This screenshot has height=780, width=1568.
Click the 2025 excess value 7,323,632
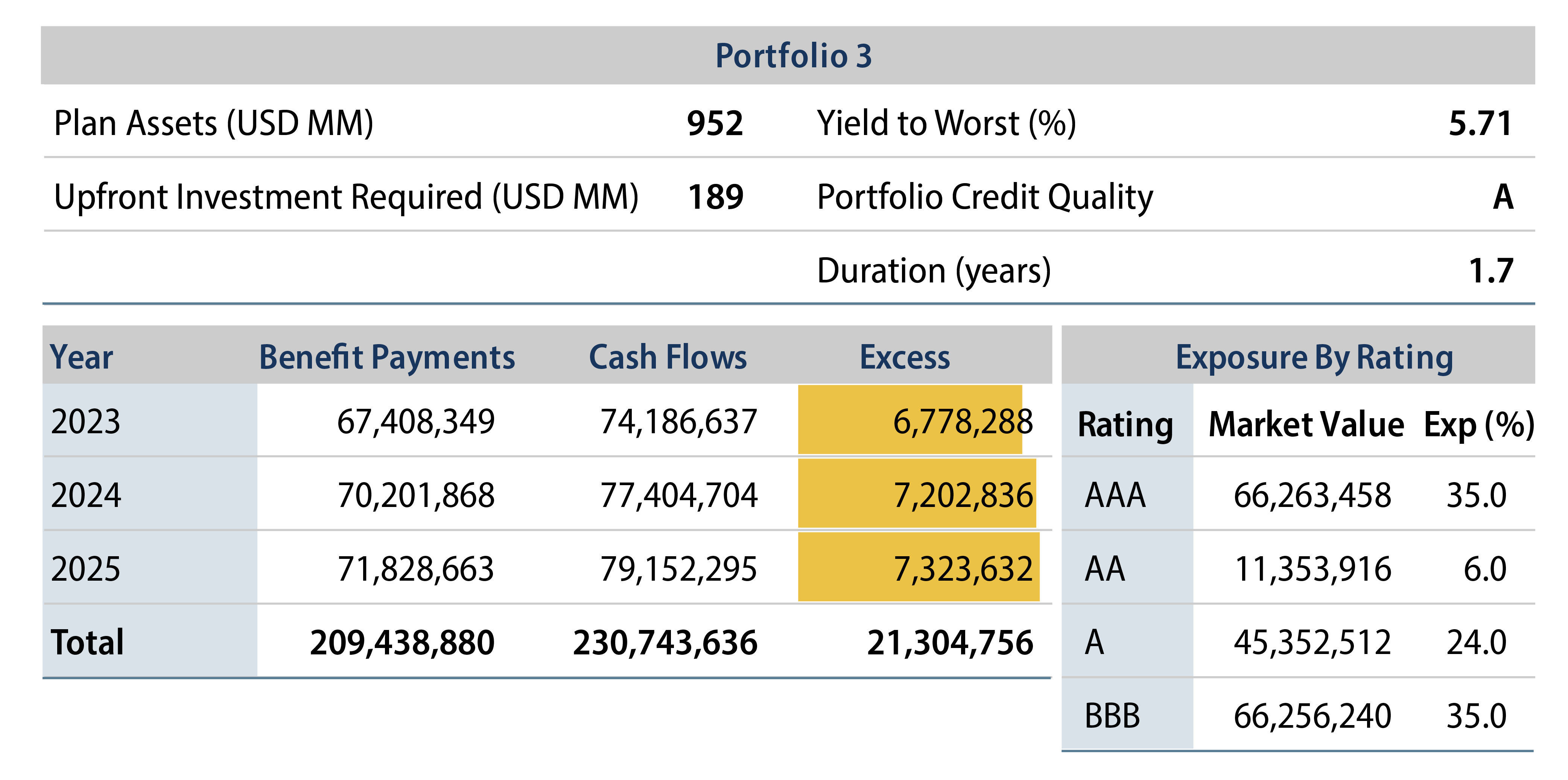click(962, 569)
